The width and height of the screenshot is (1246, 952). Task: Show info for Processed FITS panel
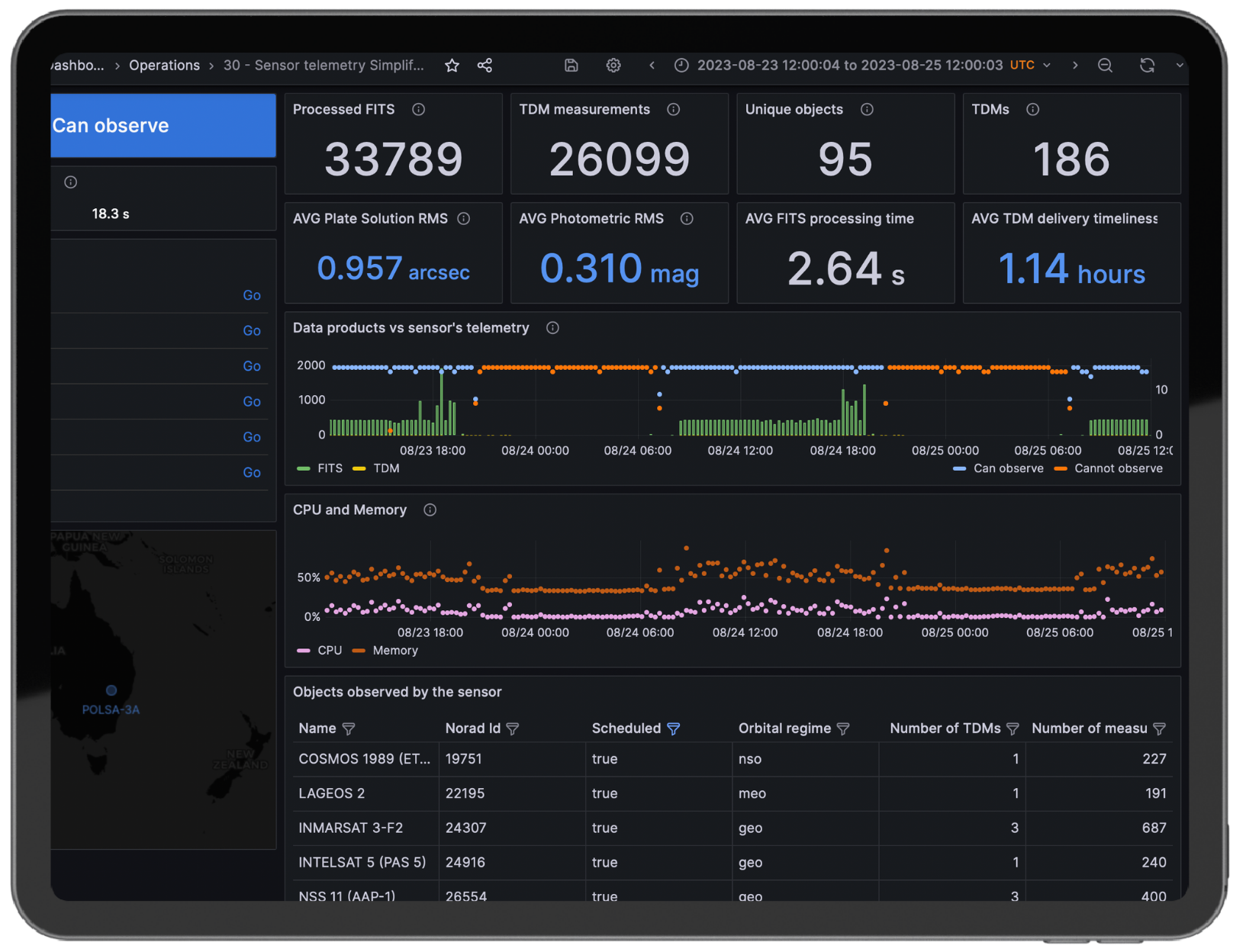coord(418,110)
